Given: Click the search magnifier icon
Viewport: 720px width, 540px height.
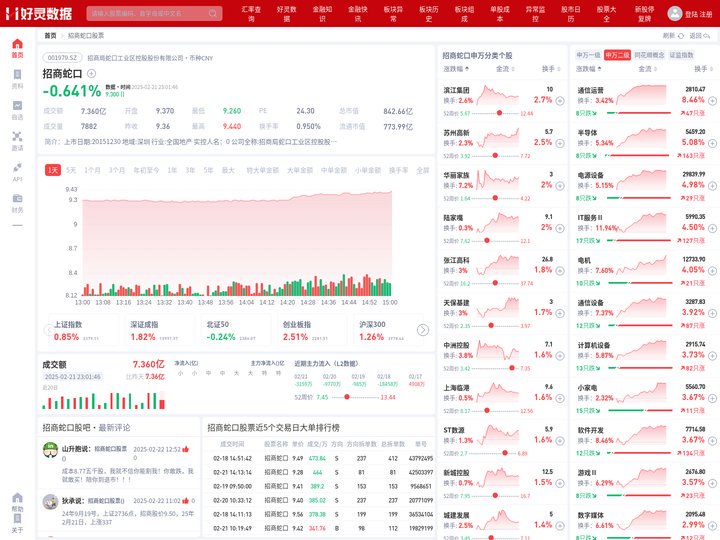Looking at the screenshot, I should point(213,13).
